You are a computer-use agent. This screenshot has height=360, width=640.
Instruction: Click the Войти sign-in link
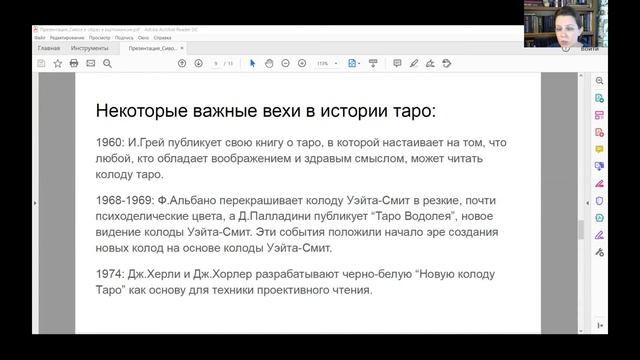(x=589, y=49)
